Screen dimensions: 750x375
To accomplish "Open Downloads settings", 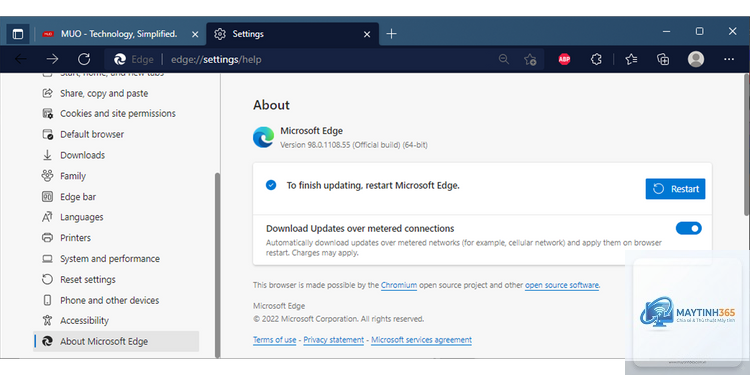I will 82,155.
